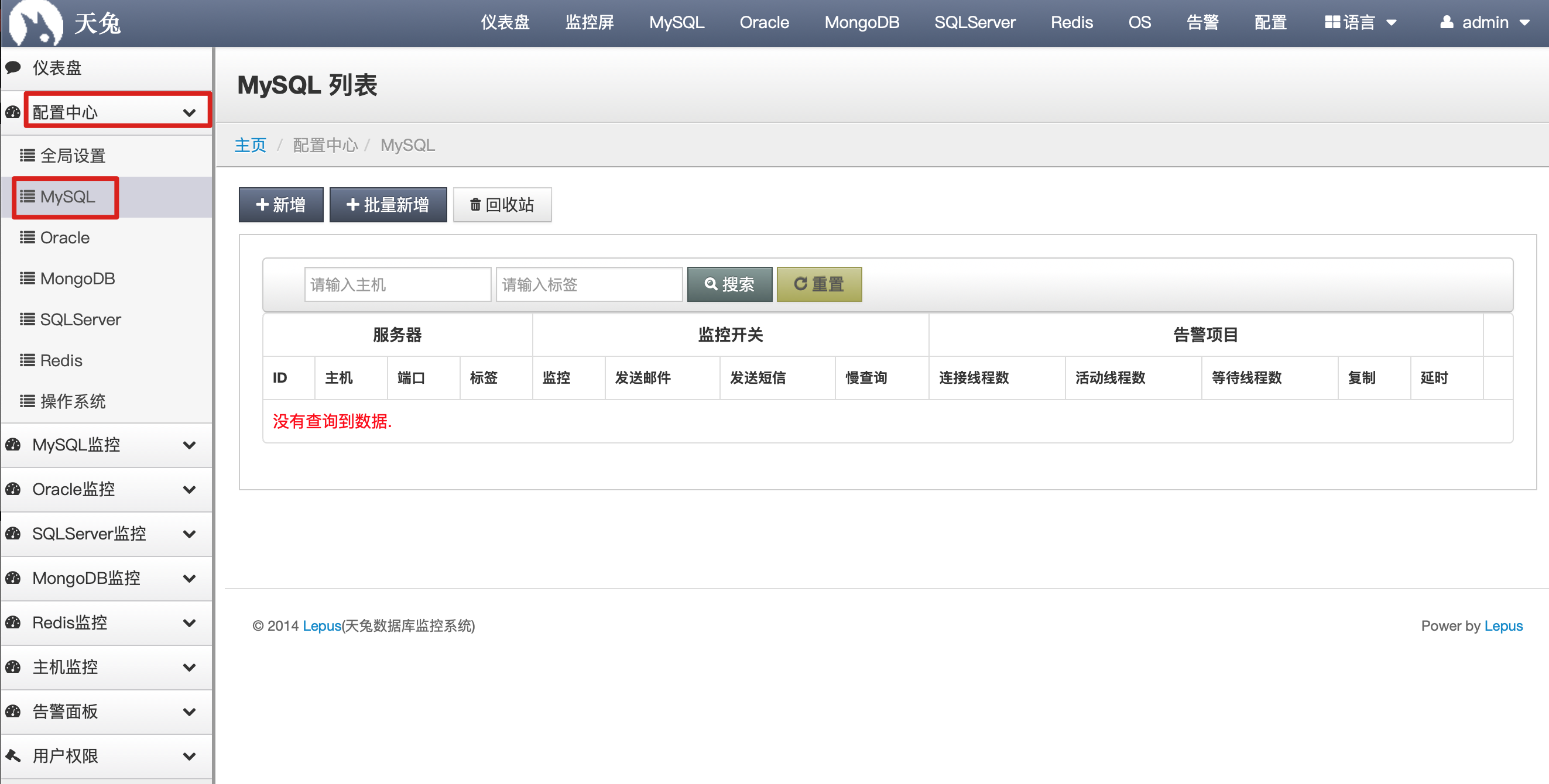Focus the 请输入主机 host input field
Screen dimensions: 1549x784
[397, 284]
